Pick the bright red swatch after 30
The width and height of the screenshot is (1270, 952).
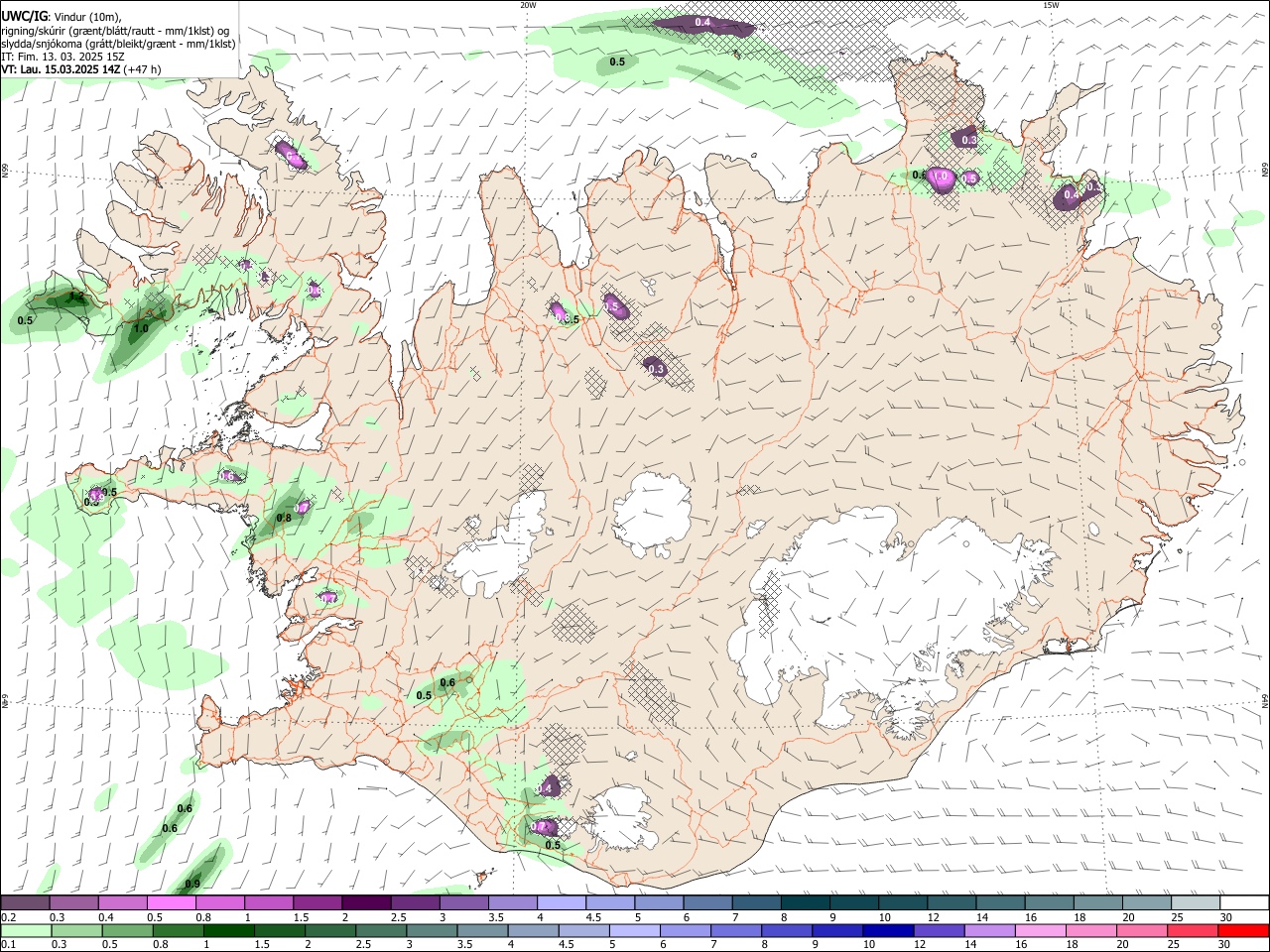1242,930
